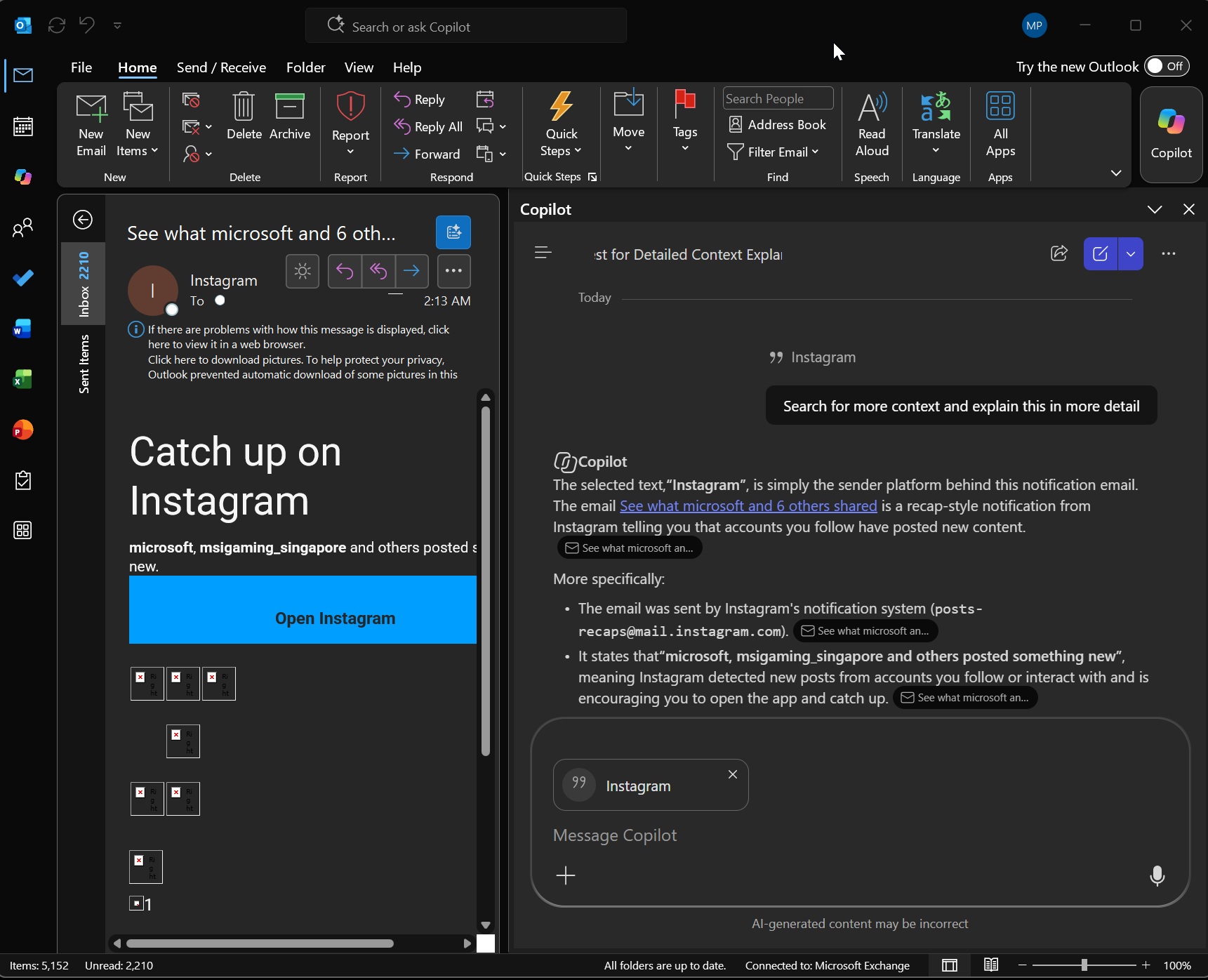
Task: Collapse the ribbon with the chevron
Action: pos(1116,173)
